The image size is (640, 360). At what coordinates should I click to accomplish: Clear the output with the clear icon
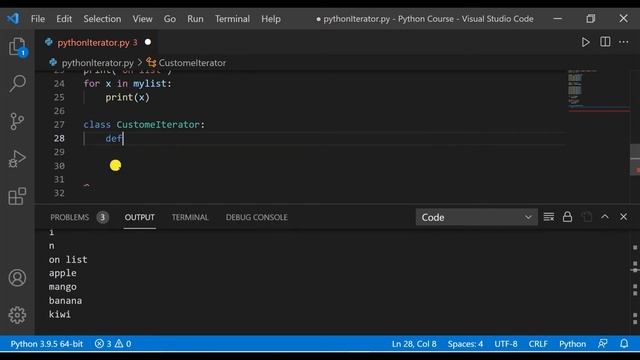tap(549, 217)
